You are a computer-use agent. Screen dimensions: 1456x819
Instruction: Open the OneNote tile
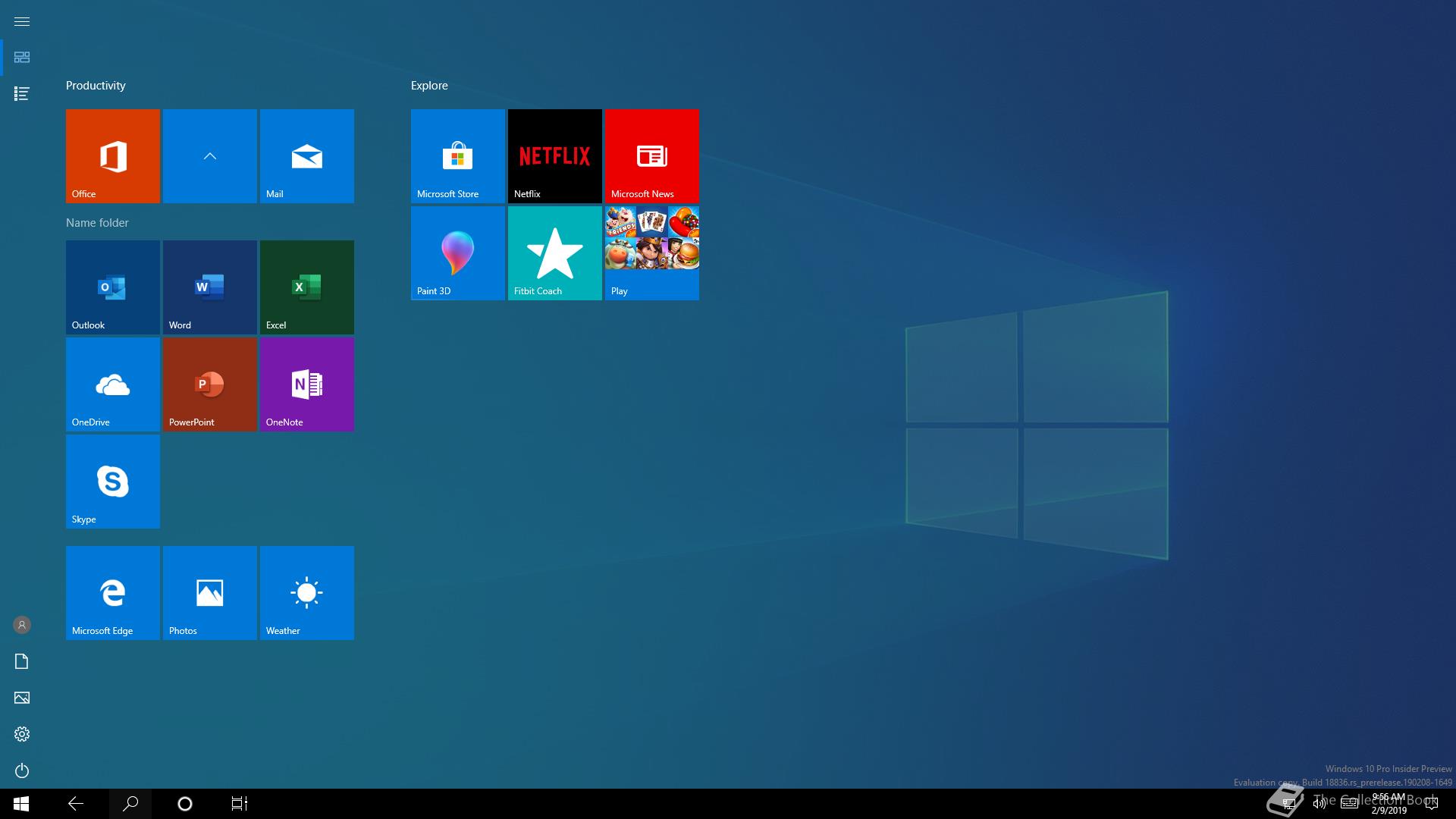(x=307, y=384)
